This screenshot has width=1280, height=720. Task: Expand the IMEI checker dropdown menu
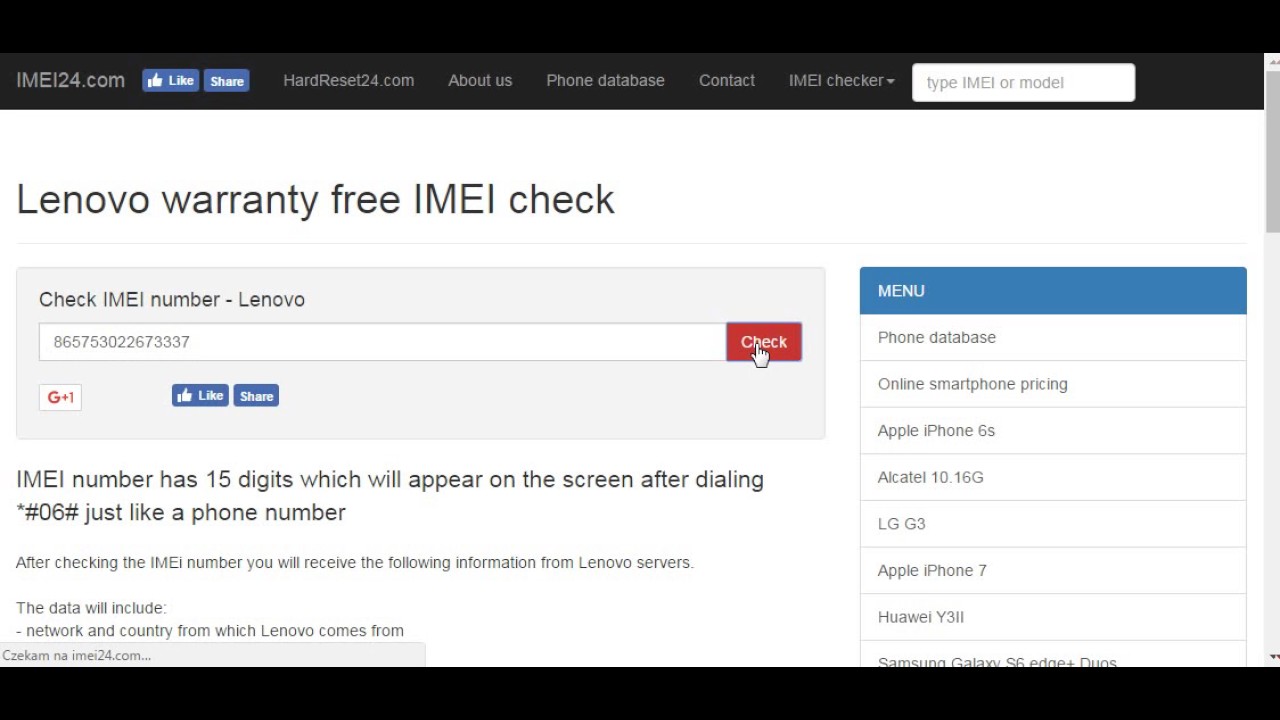(x=841, y=80)
